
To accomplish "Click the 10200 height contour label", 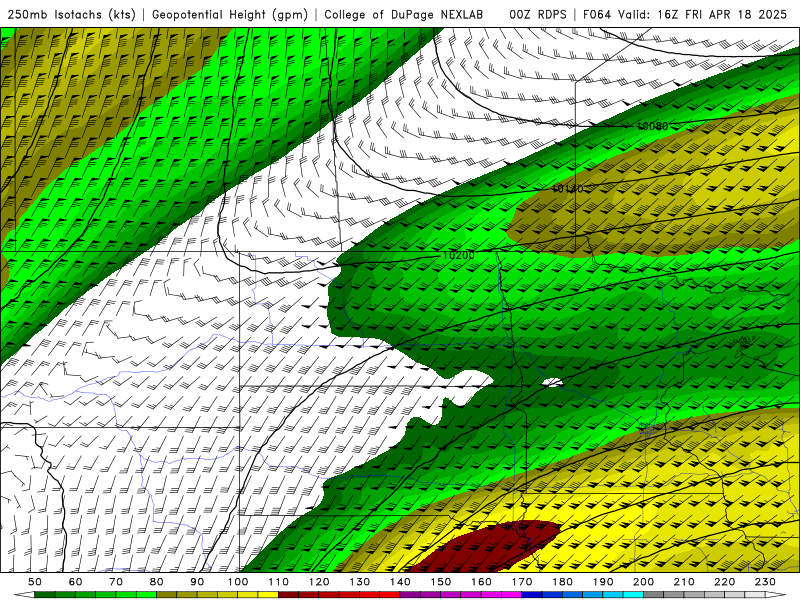I will point(459,255).
